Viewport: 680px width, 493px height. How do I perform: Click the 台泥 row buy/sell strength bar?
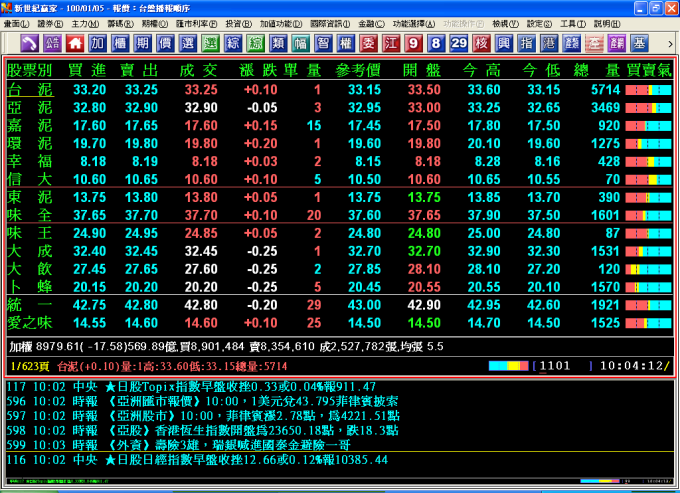pos(648,90)
